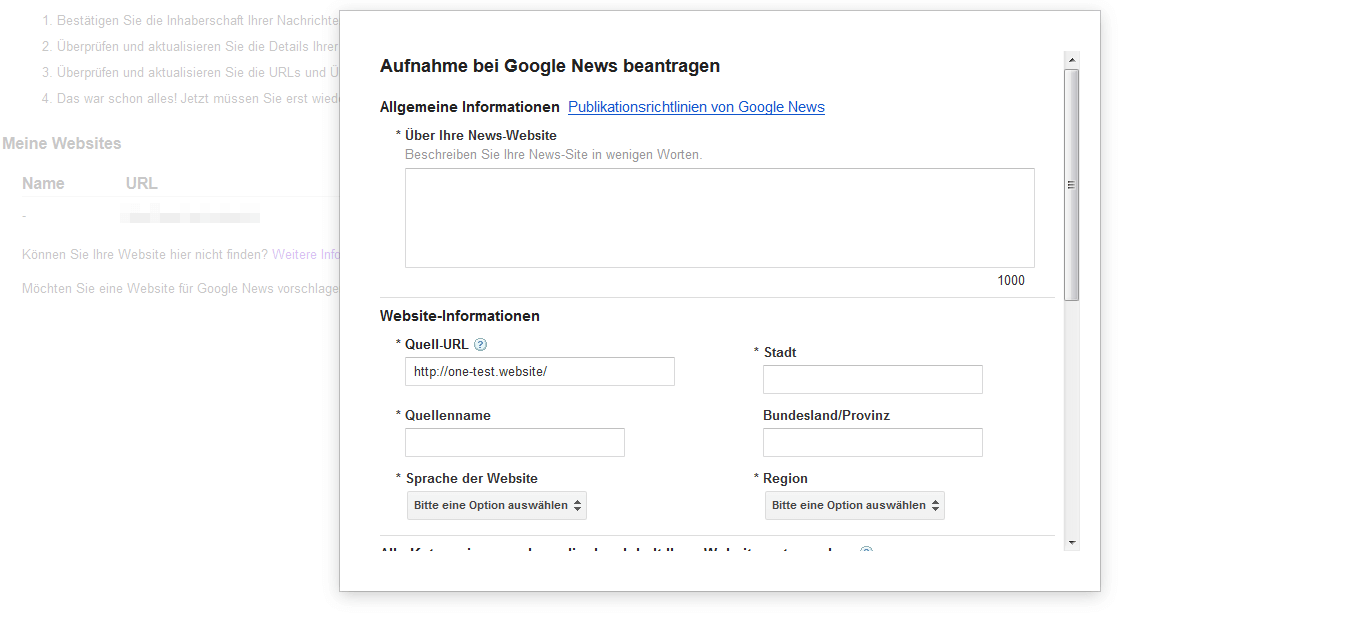The height and width of the screenshot is (621, 1347).
Task: Click the Region field label
Action: coord(786,478)
